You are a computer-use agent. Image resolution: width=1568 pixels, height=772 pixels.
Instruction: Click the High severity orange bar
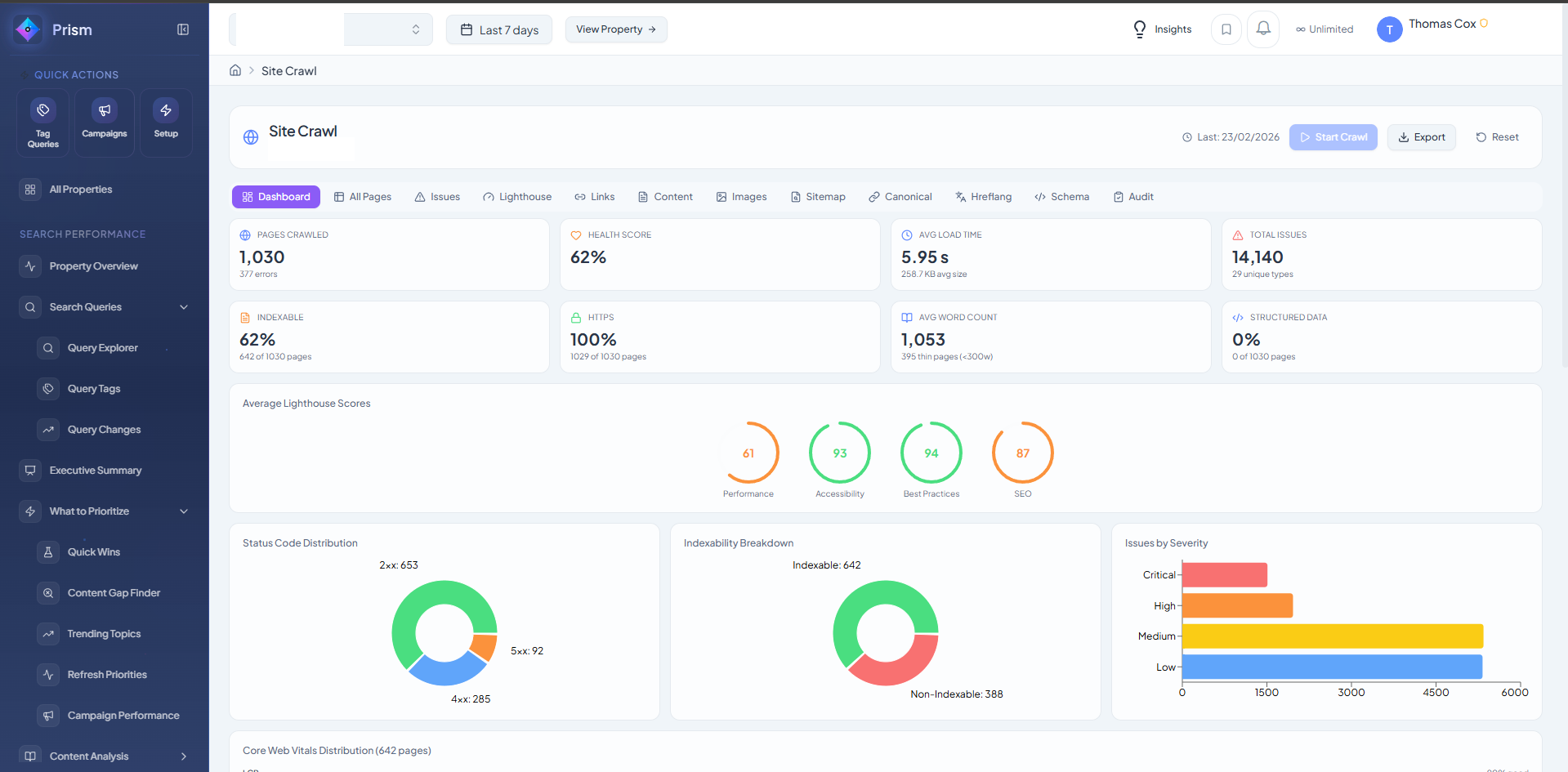1238,605
